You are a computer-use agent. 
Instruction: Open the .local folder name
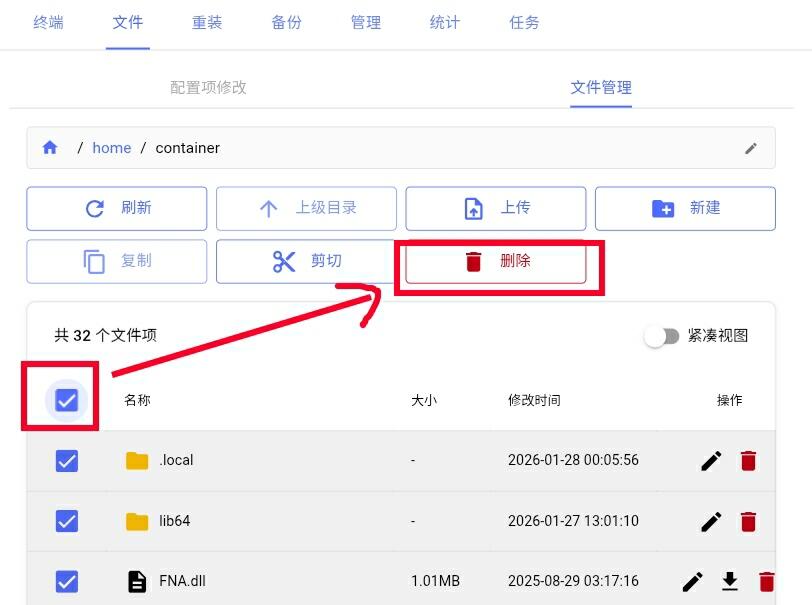coord(176,460)
